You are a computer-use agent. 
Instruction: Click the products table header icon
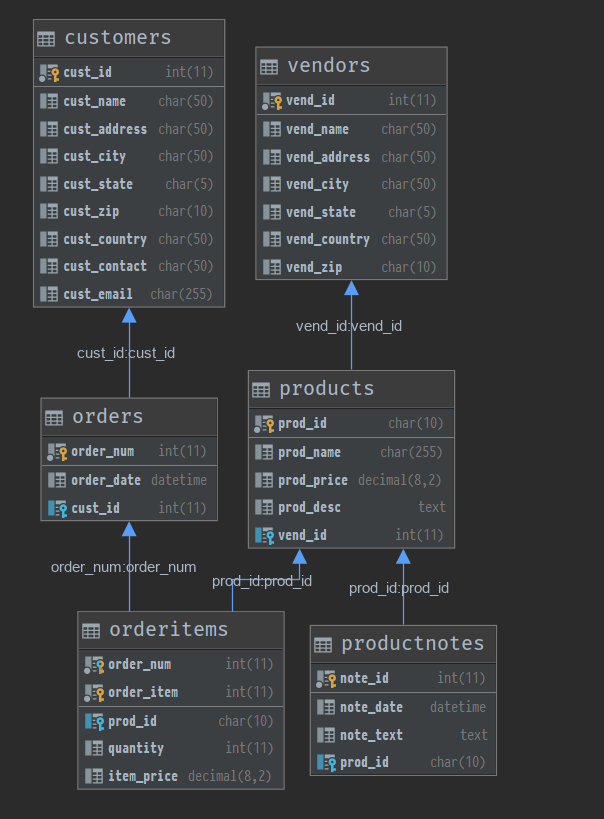(261, 390)
